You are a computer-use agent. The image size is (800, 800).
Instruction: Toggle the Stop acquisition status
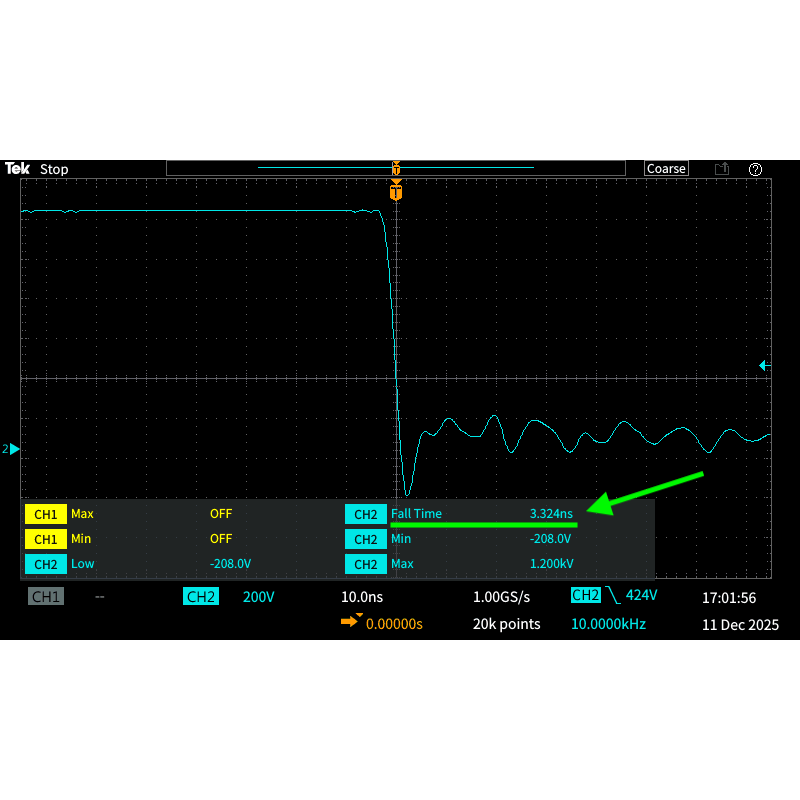(54, 169)
